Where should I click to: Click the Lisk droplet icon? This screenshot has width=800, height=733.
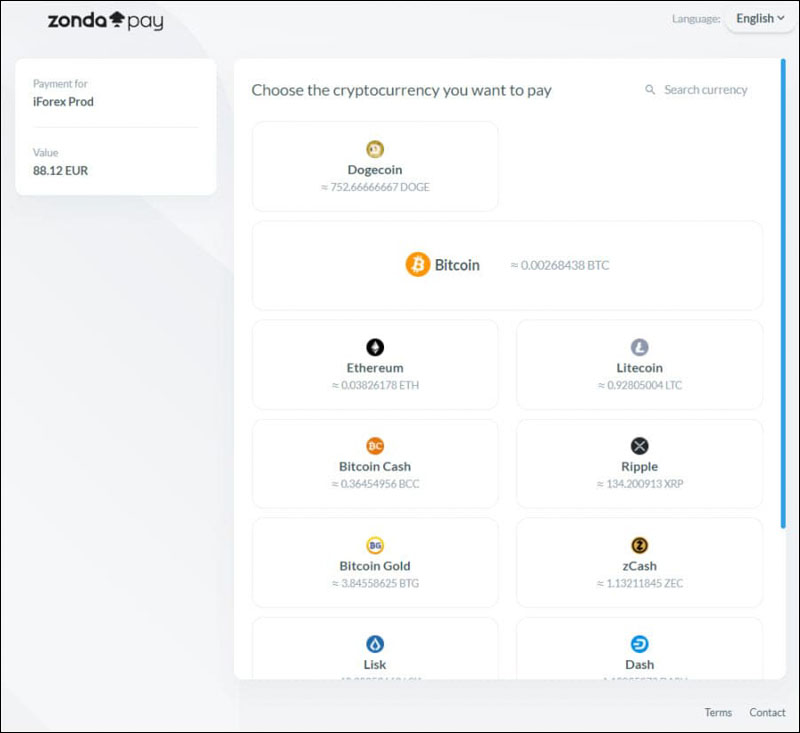(375, 644)
